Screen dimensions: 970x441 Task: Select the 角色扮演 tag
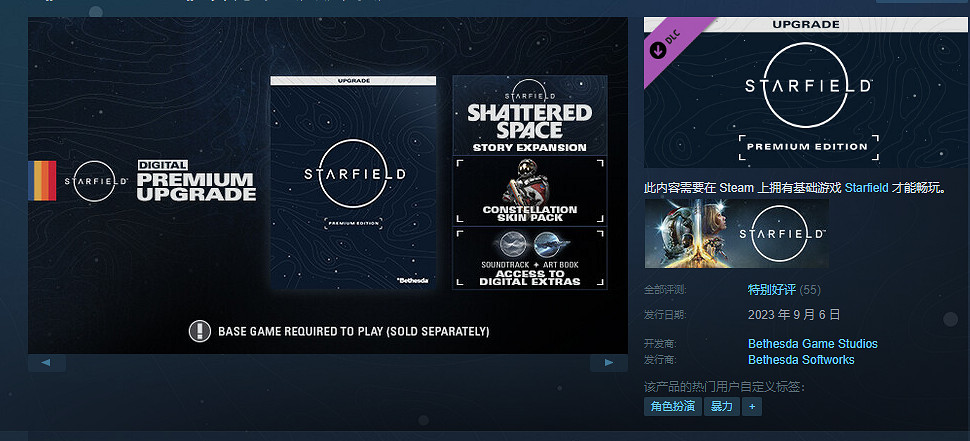coord(672,407)
